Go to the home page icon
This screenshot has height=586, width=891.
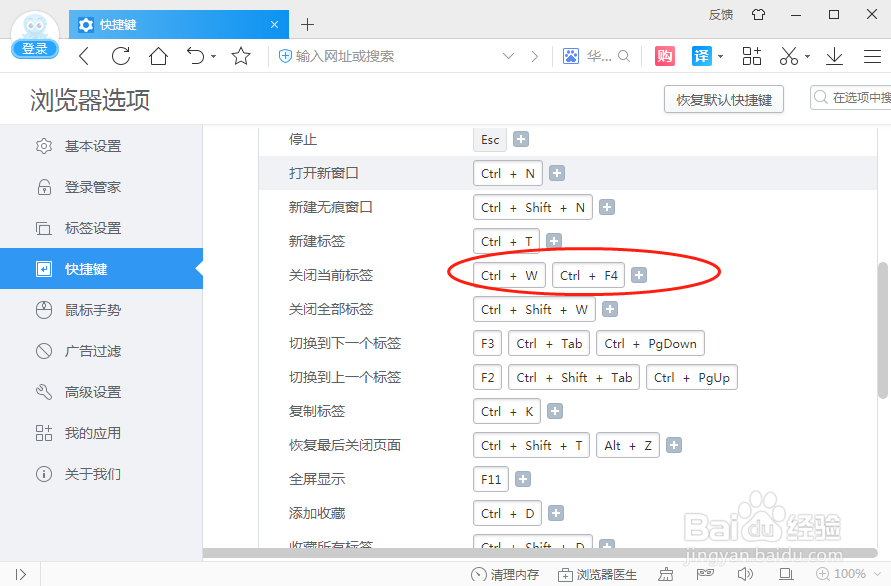pos(159,56)
